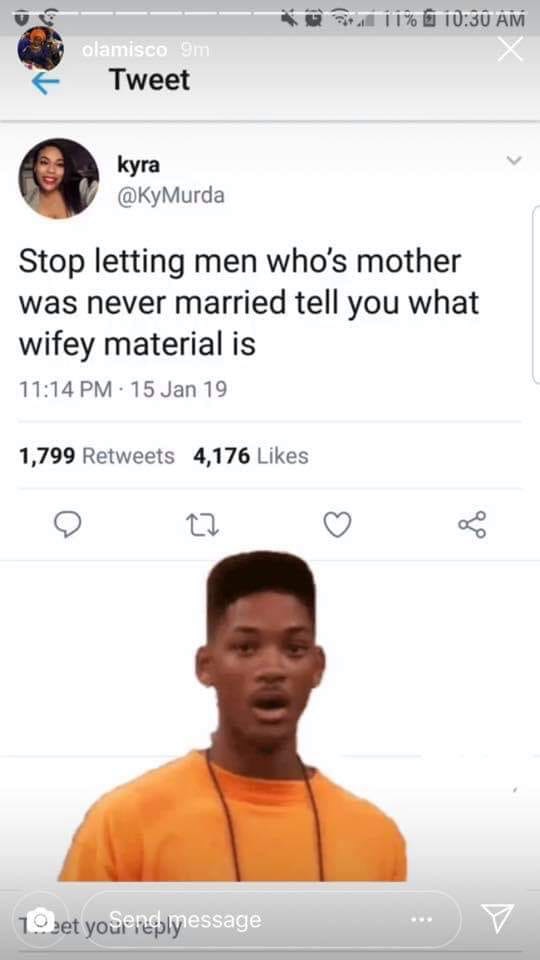View the 4,176 Likes list
Screen dimensions: 540x960
251,456
